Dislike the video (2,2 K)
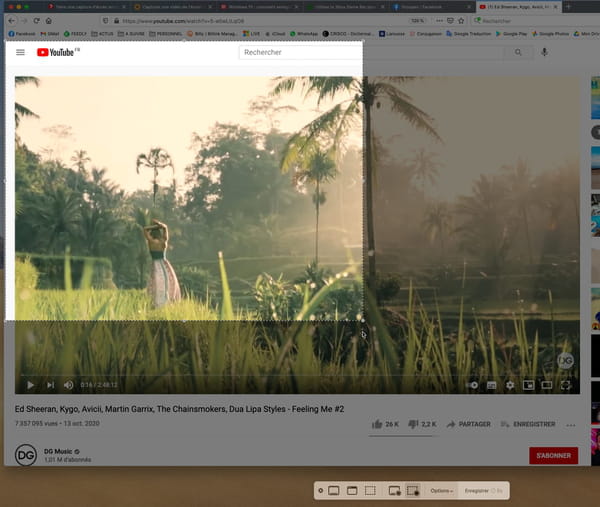Screen dimensions: 600x507 pos(422,424)
